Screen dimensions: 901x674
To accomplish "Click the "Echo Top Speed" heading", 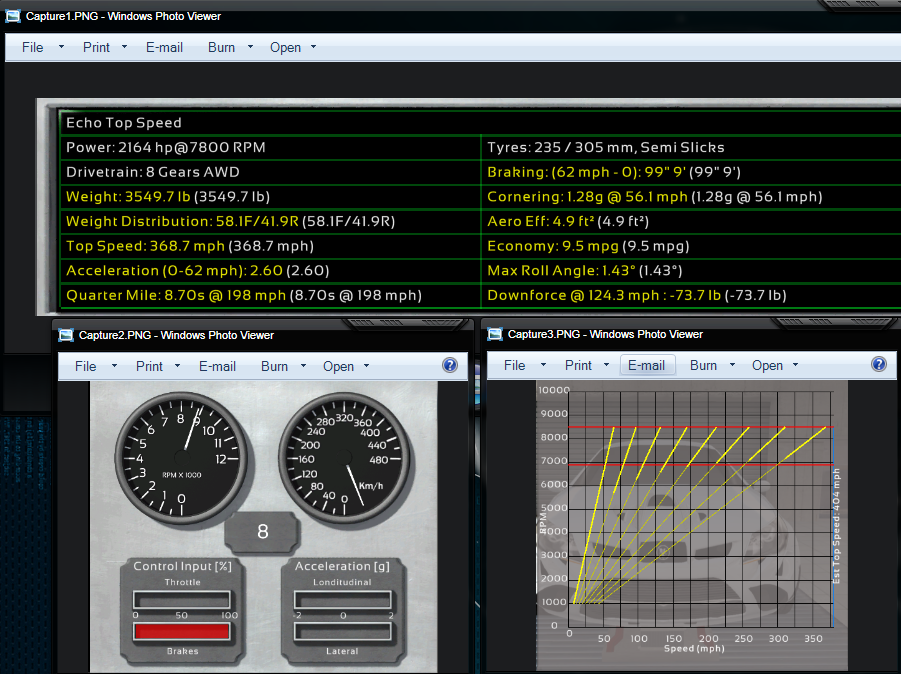I will pyautogui.click(x=124, y=122).
